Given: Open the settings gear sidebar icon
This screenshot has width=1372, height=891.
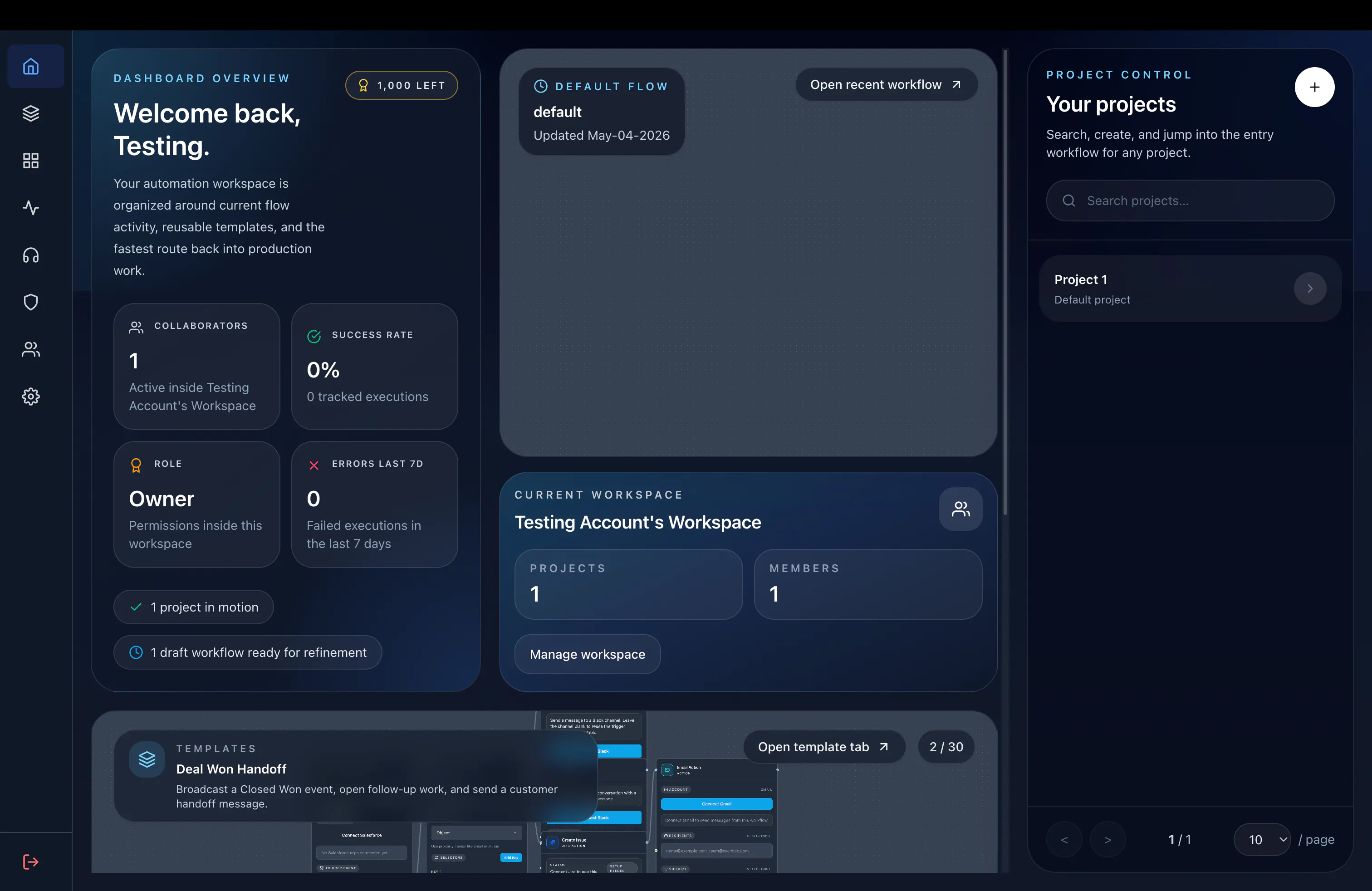Looking at the screenshot, I should [30, 397].
